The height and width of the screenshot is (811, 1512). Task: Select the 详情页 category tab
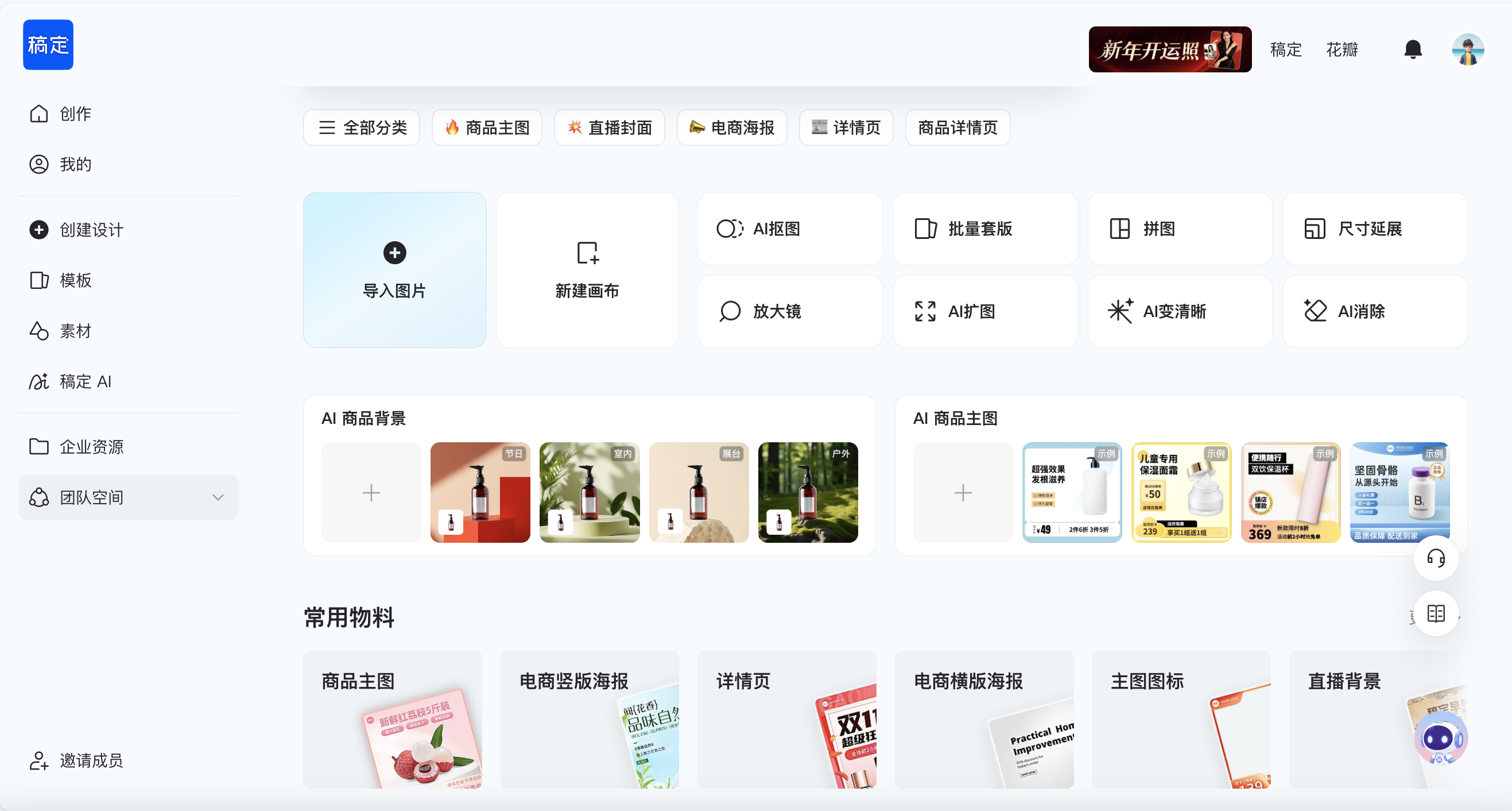pyautogui.click(x=846, y=128)
